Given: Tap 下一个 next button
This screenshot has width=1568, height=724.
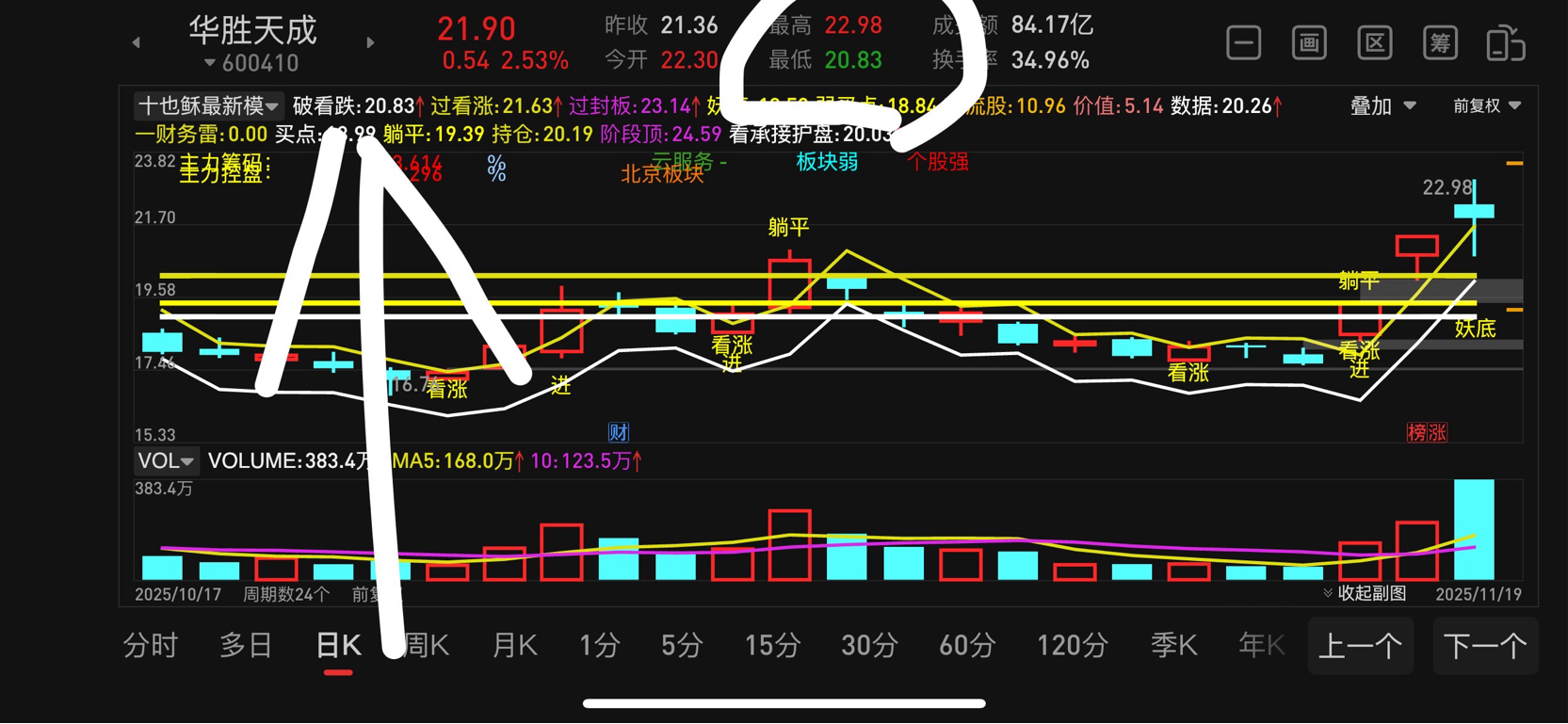Looking at the screenshot, I should [x=1485, y=646].
